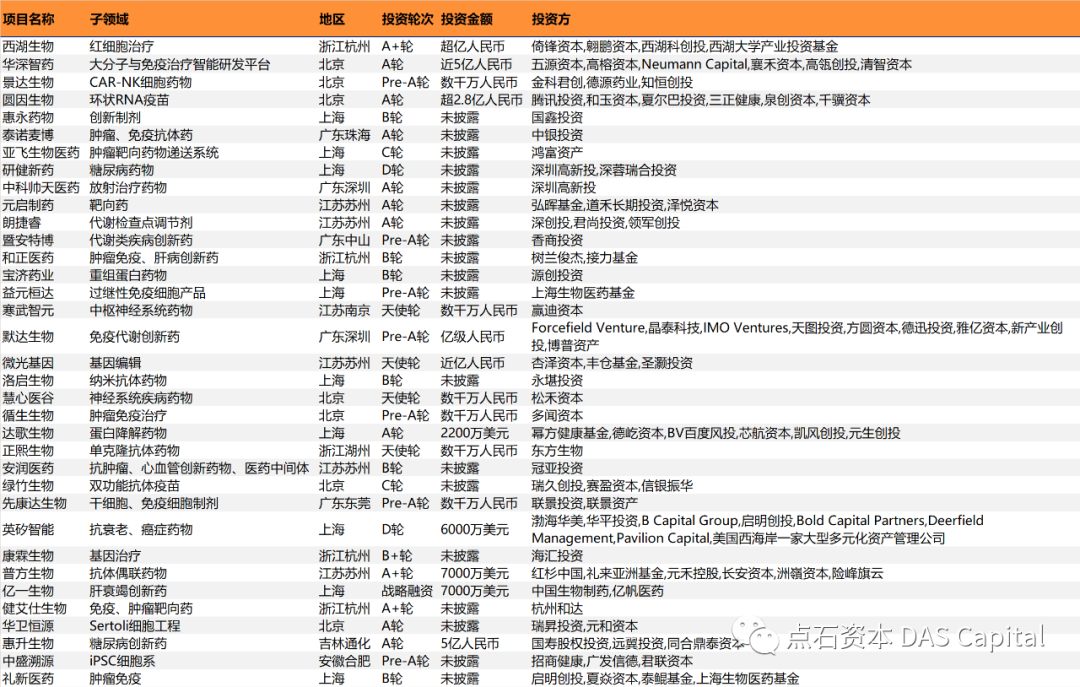Select the 普方生物 project cell
This screenshot has height=687, width=1080.
tap(28, 573)
